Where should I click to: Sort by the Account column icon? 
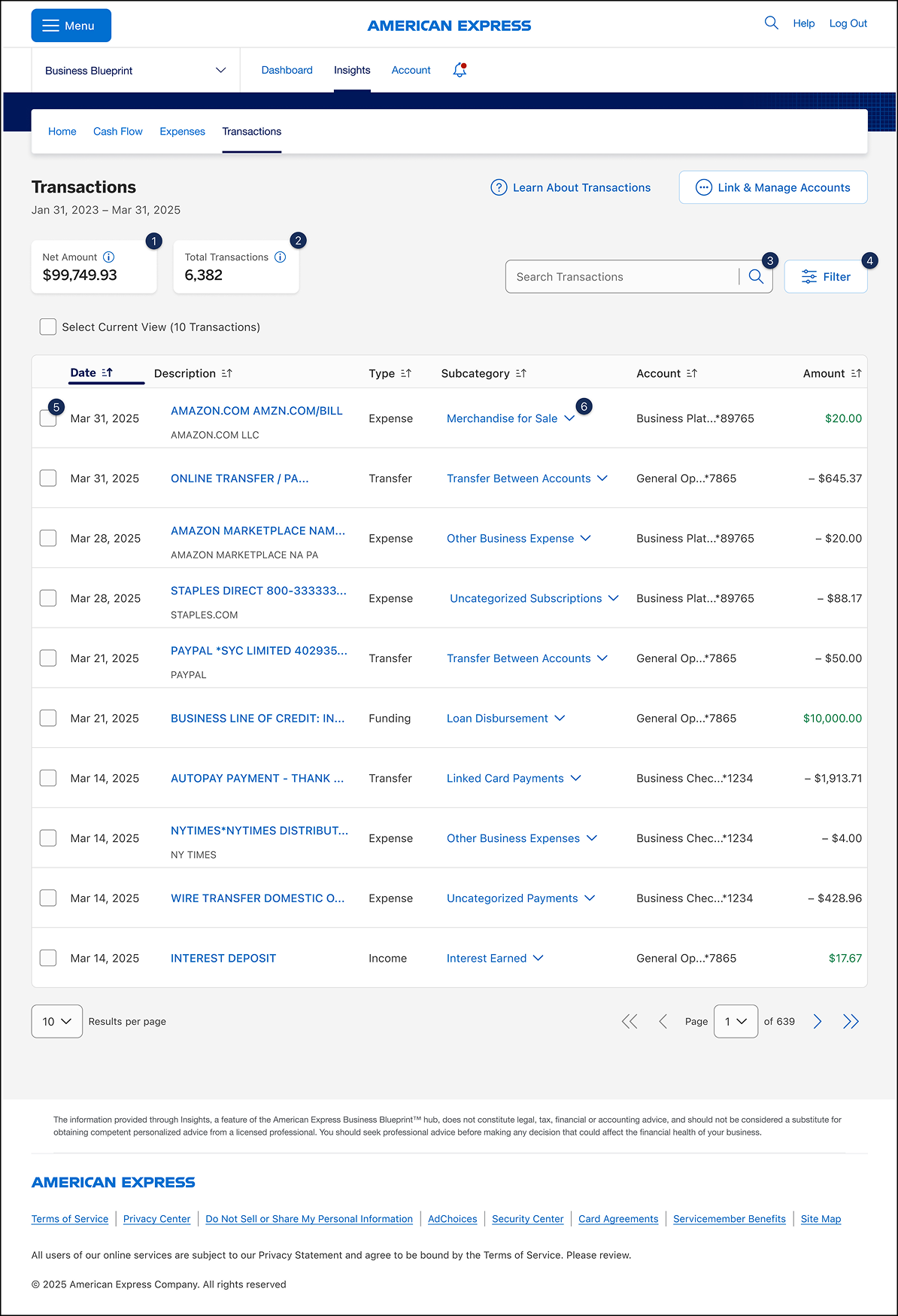[692, 373]
